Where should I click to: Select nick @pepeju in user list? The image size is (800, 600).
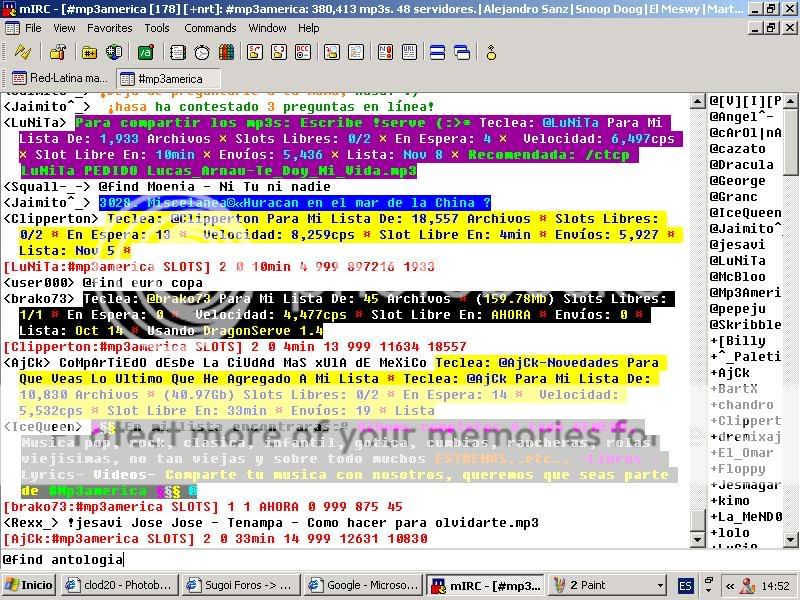click(738, 309)
